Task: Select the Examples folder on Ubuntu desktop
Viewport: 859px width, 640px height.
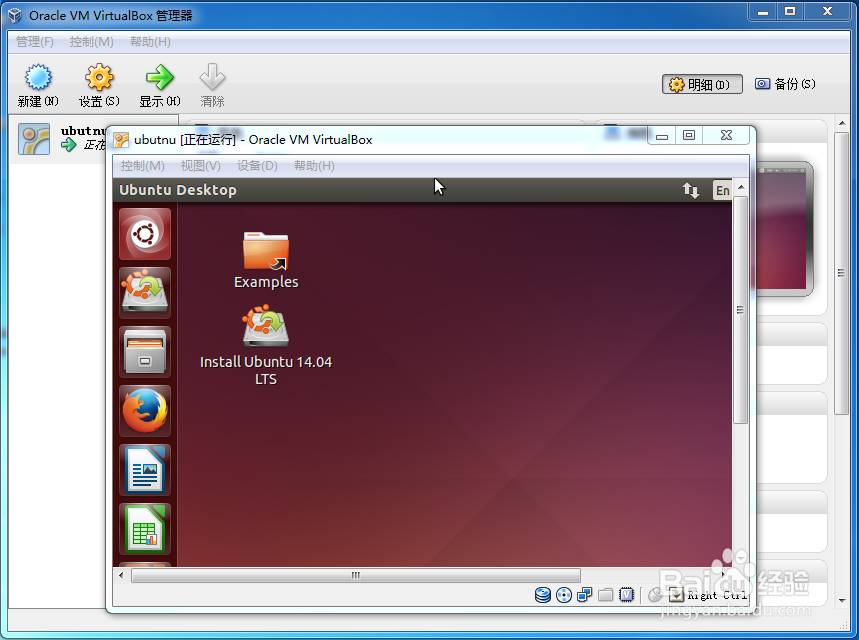Action: click(266, 260)
